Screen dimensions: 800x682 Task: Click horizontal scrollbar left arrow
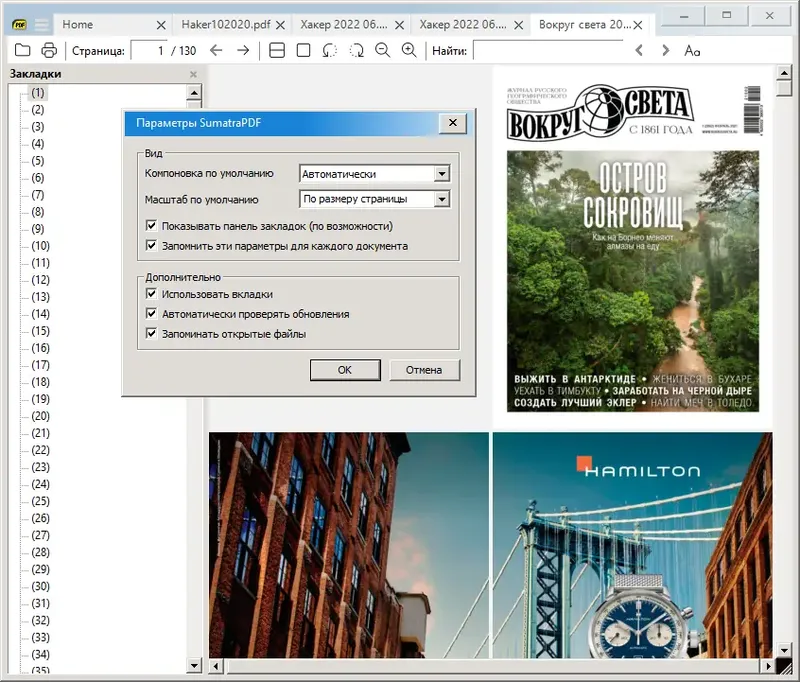coord(215,666)
